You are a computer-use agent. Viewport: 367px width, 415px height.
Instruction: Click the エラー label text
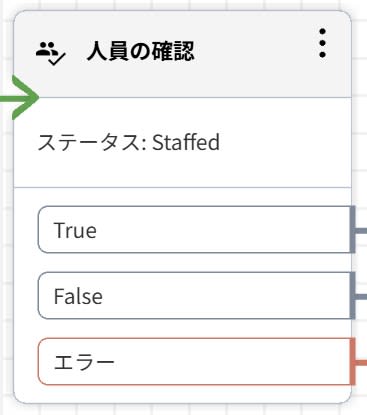[x=84, y=362]
